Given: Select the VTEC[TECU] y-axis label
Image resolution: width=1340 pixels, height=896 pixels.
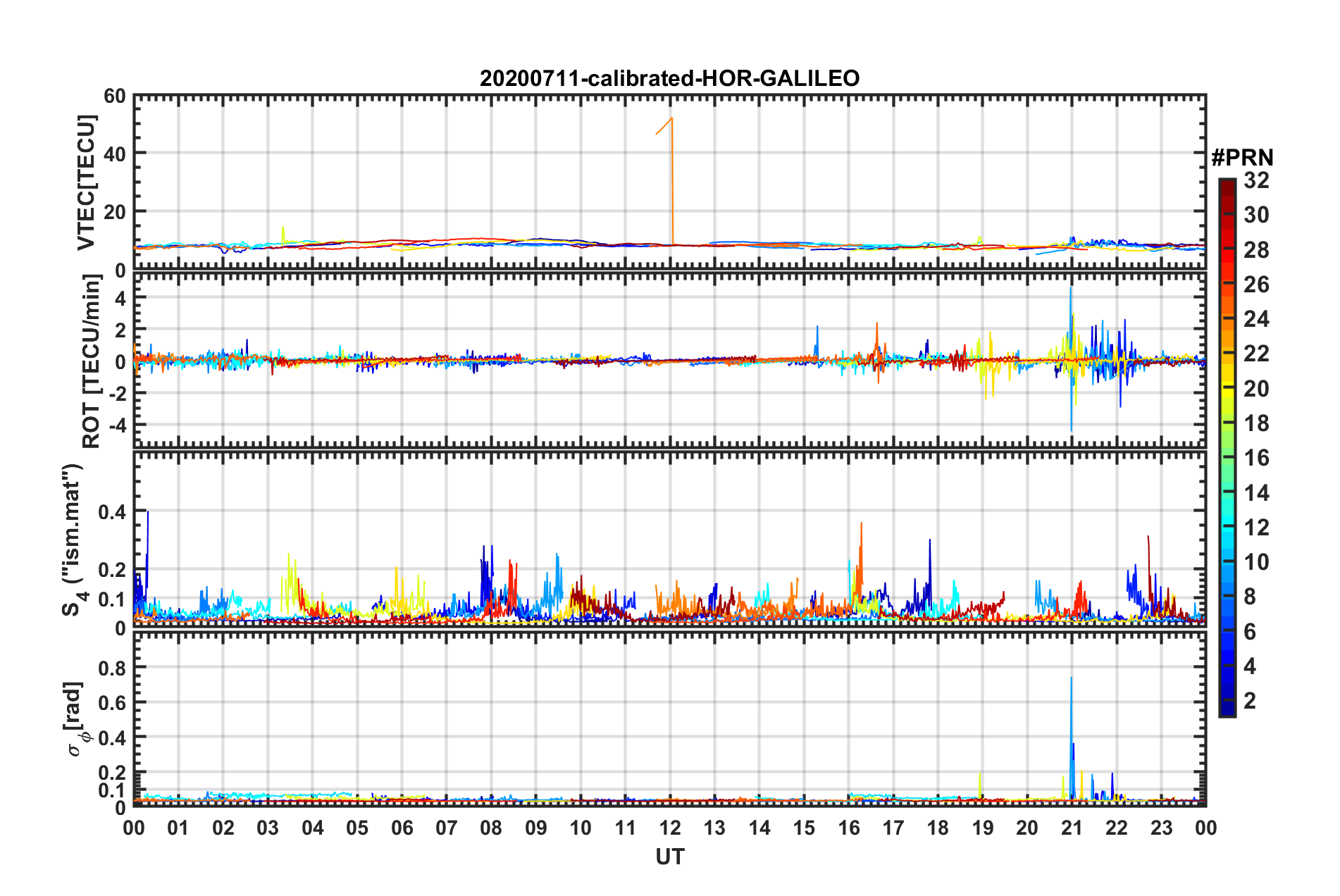Looking at the screenshot, I should pos(86,182).
